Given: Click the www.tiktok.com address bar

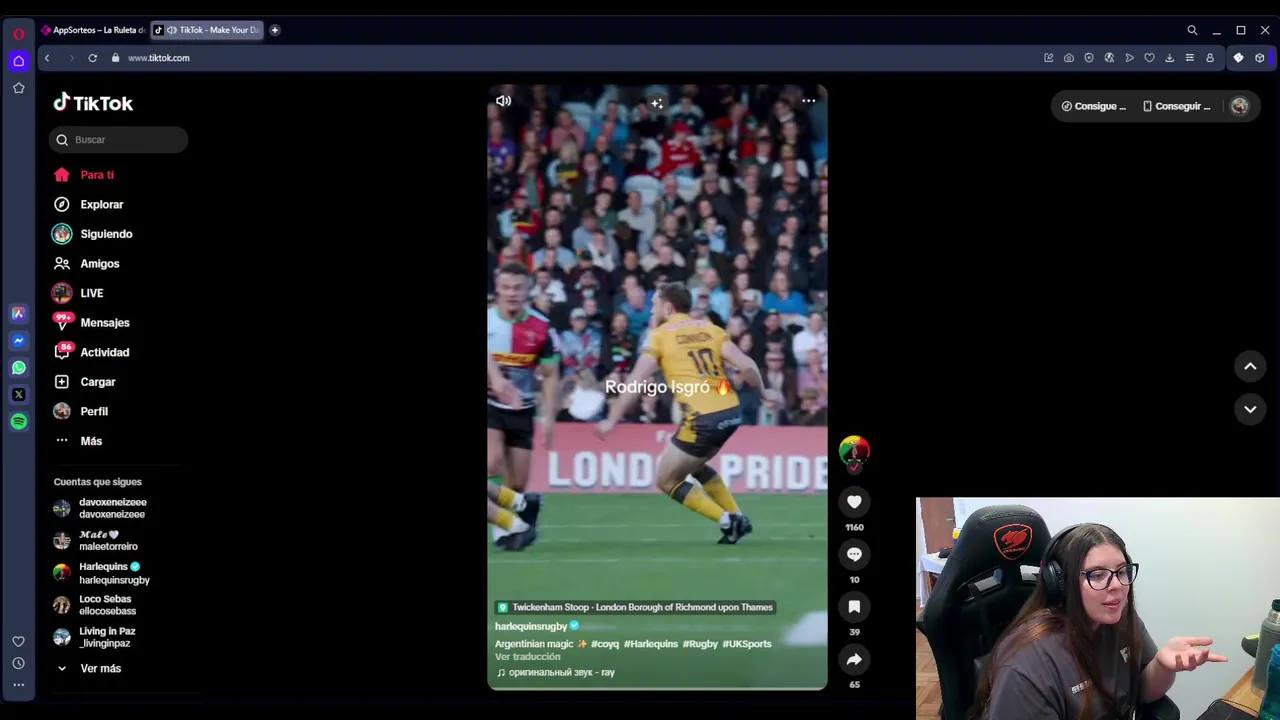Looking at the screenshot, I should click(158, 58).
